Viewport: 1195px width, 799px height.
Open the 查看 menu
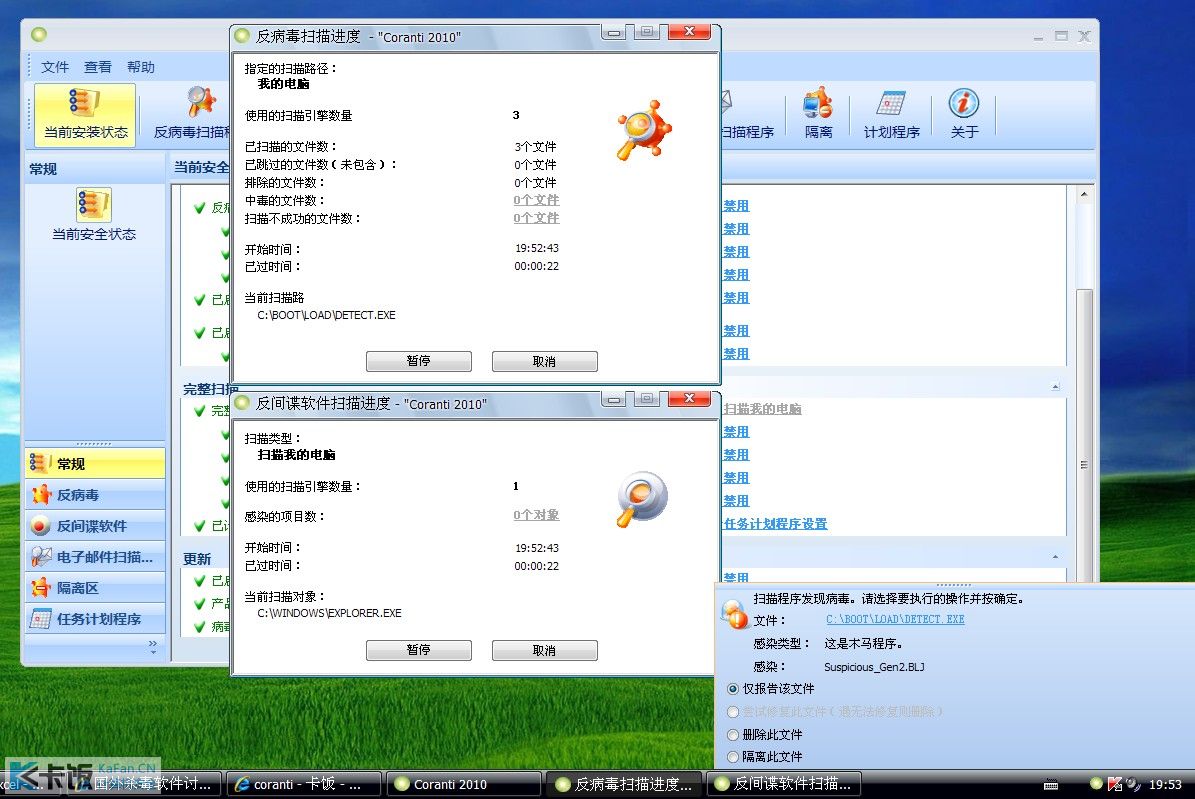pyautogui.click(x=98, y=67)
